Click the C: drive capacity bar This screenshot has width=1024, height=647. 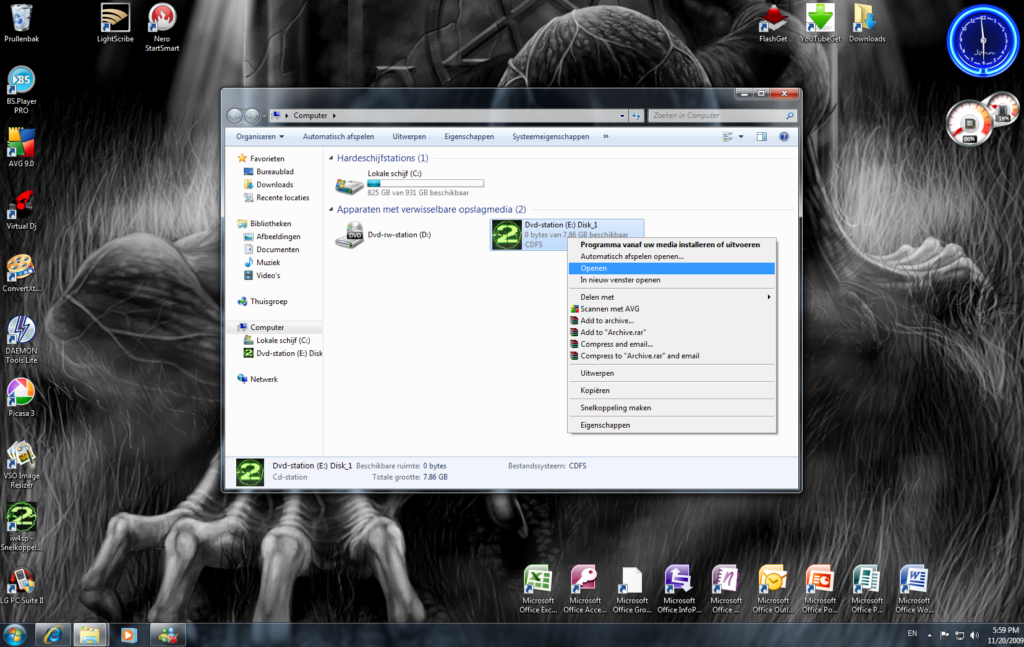[425, 183]
